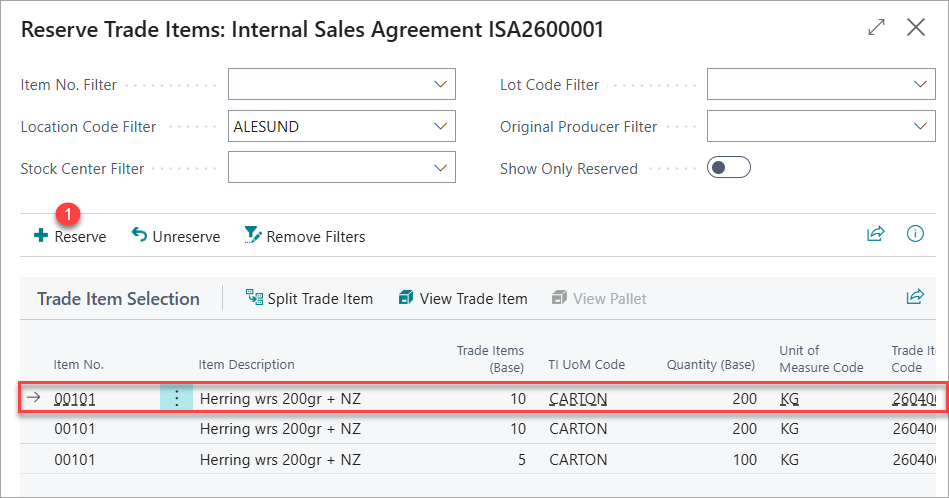Expand the Location Code Filter dropdown arrow
Screen dimensions: 949x498
[441, 126]
